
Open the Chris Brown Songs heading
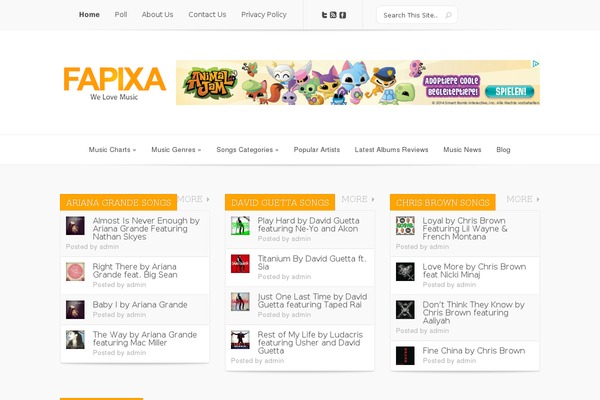pos(442,202)
